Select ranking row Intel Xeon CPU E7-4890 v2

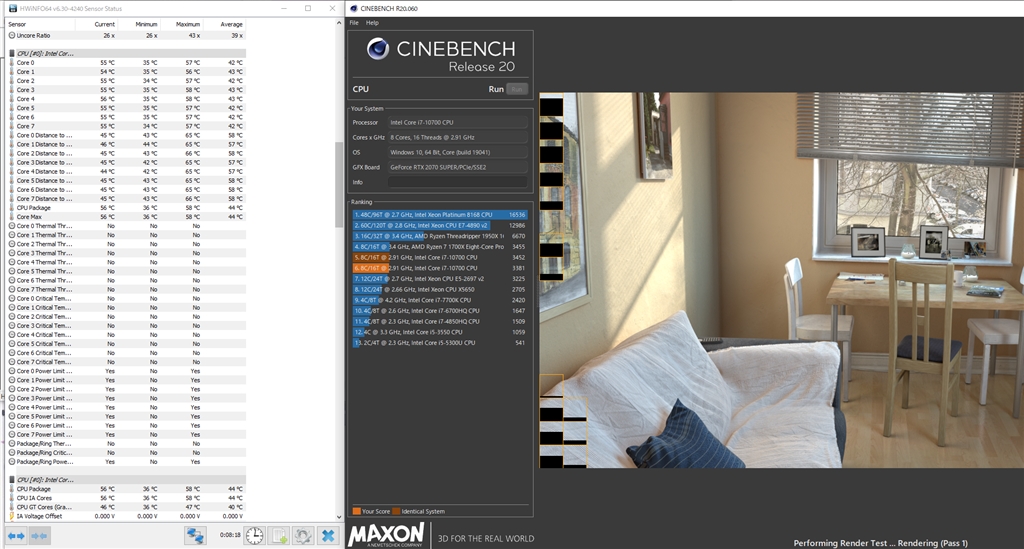click(440, 225)
